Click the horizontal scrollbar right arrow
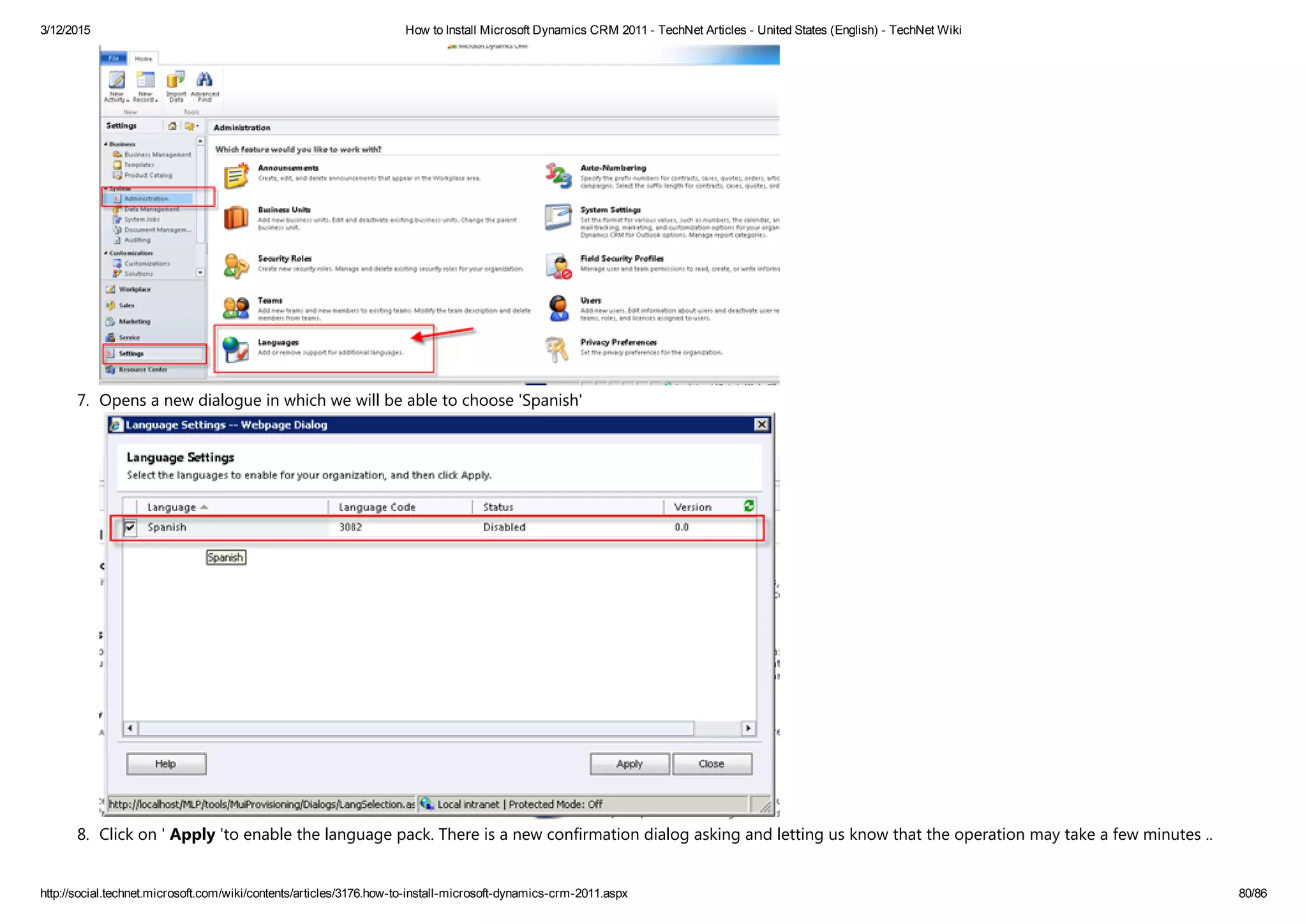Image resolution: width=1307 pixels, height=924 pixels. 748,728
